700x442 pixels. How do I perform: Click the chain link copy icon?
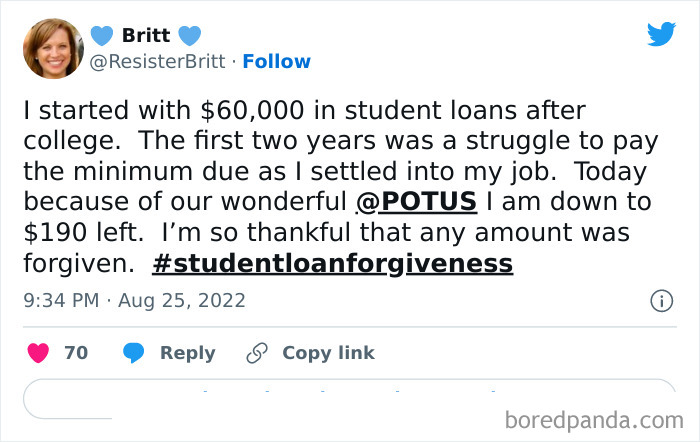[257, 353]
